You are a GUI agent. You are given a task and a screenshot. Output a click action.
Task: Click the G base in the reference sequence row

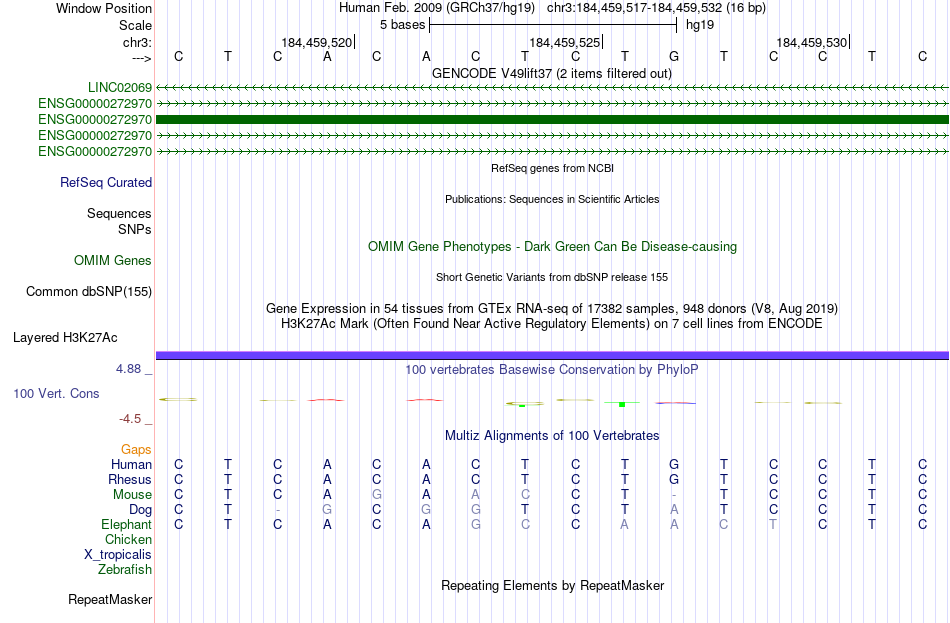(x=674, y=56)
